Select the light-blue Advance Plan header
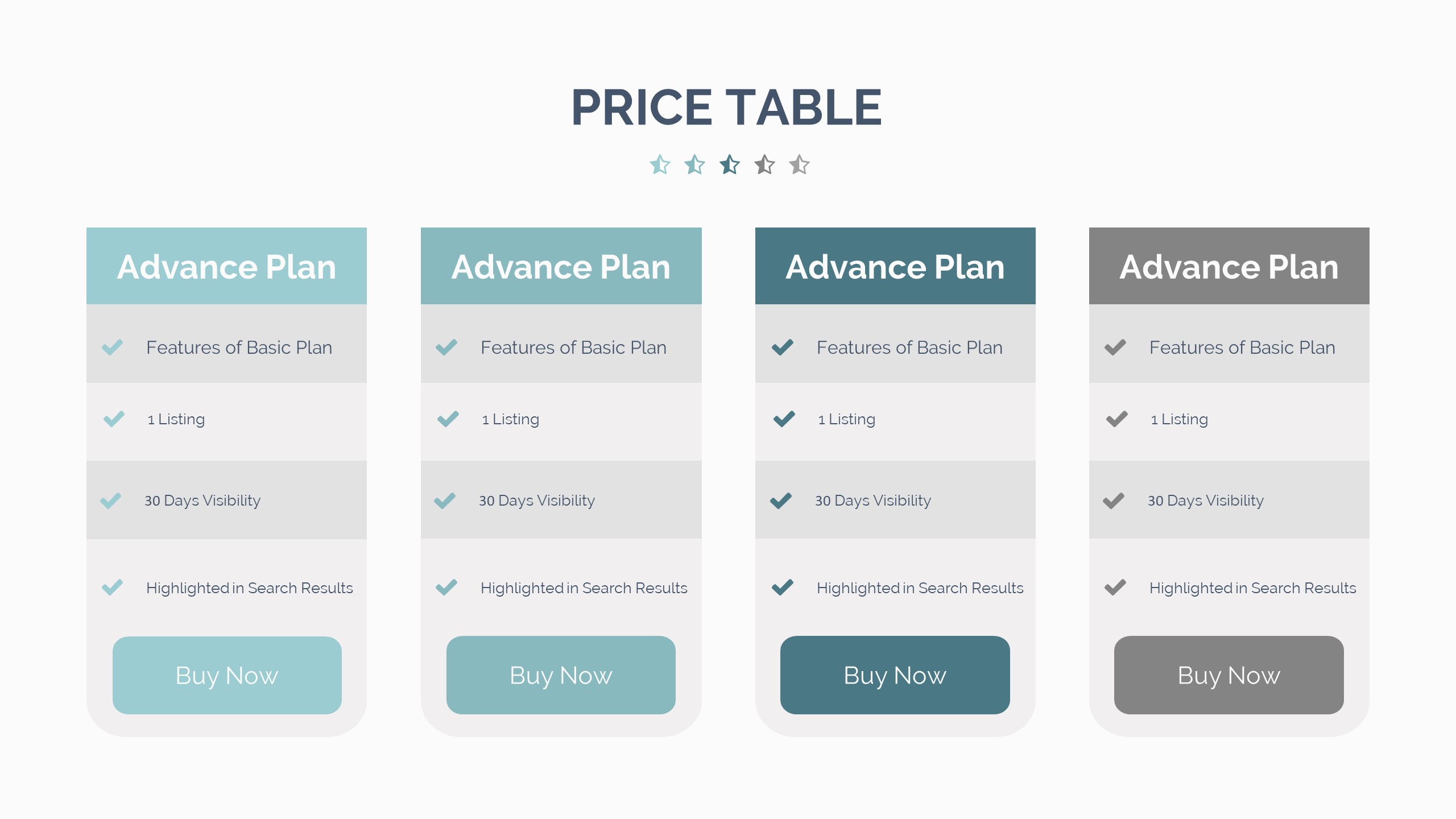 [x=226, y=266]
